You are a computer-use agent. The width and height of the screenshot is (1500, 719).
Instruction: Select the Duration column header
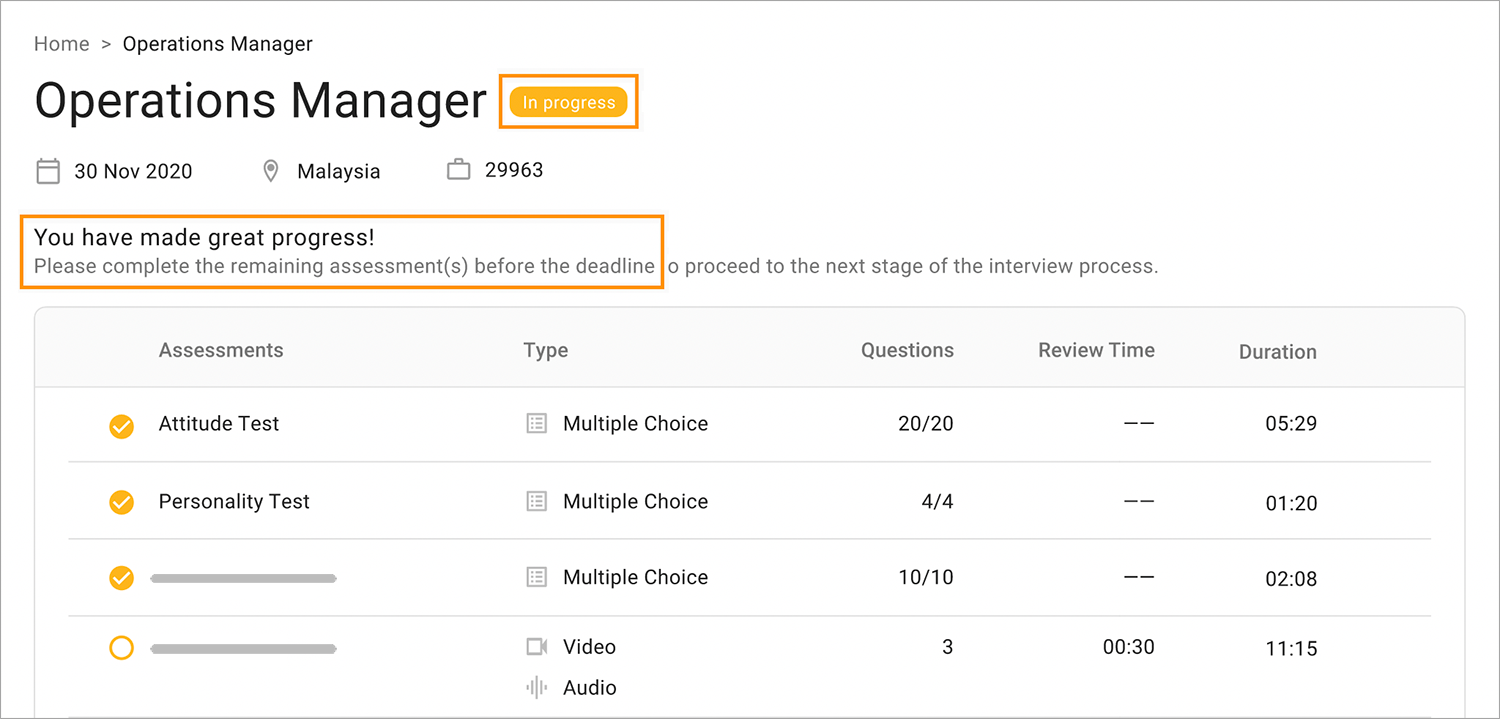1277,351
